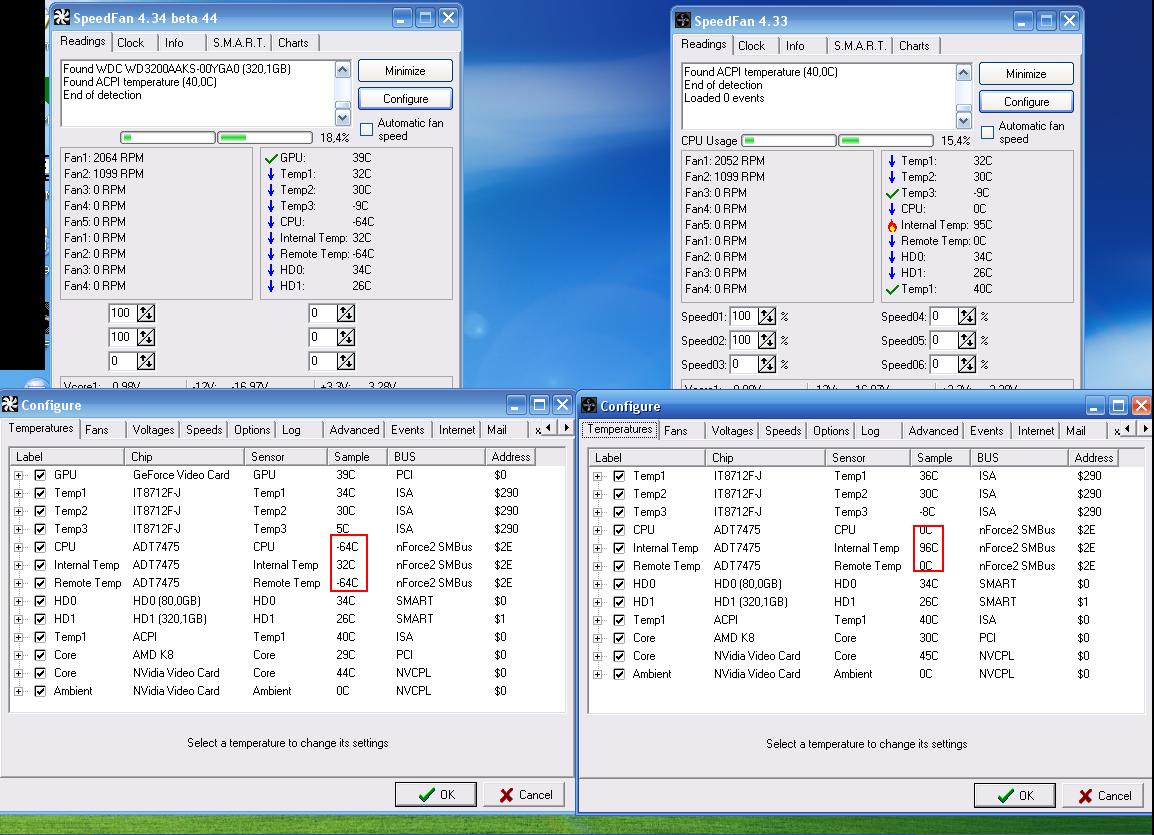Expand the AMD K8 Core row in left Configure dialog
1154x835 pixels.
(x=18, y=655)
